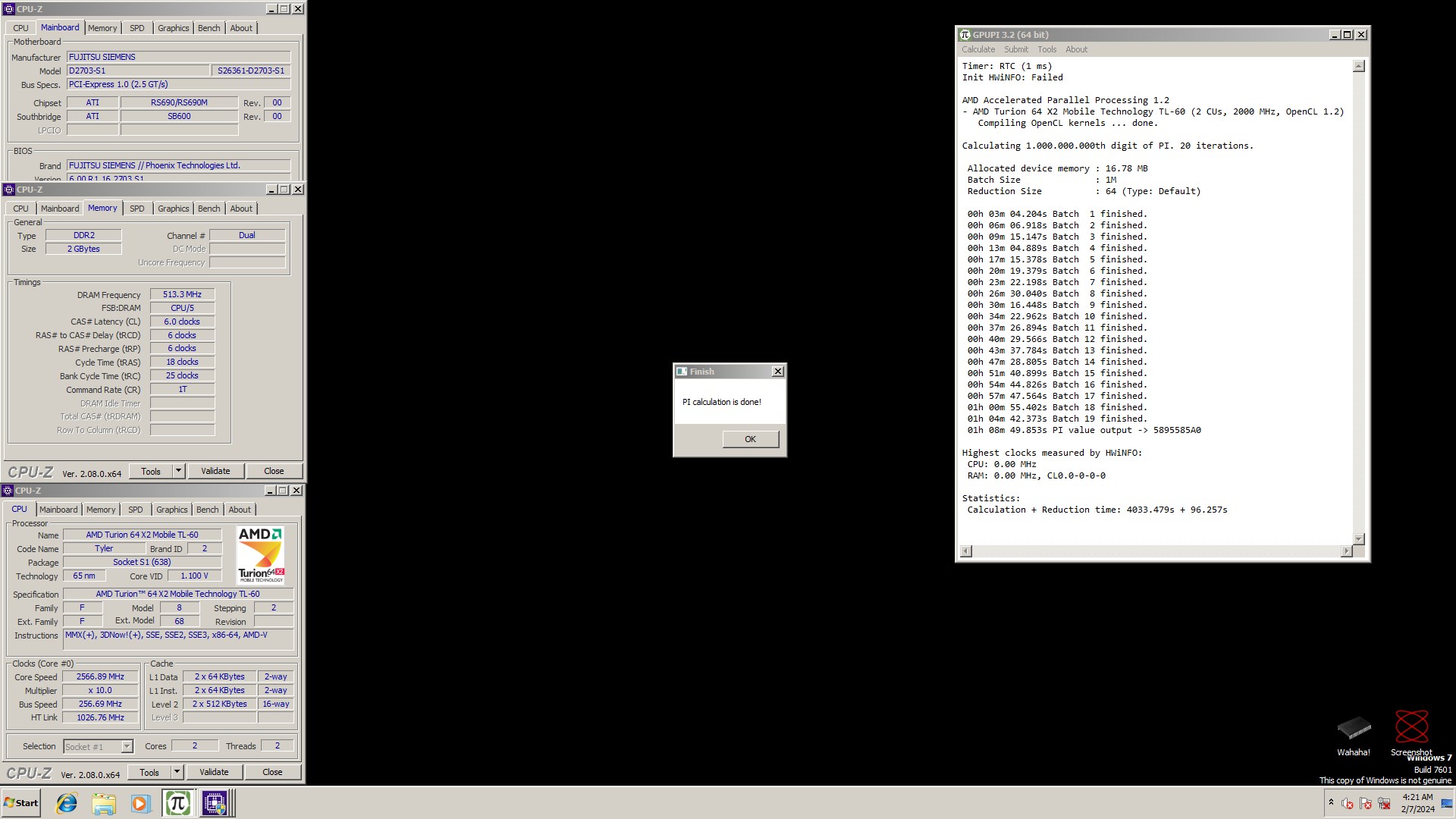This screenshot has width=1456, height=819.
Task: Click OK in the Finish dialog
Action: pos(750,439)
